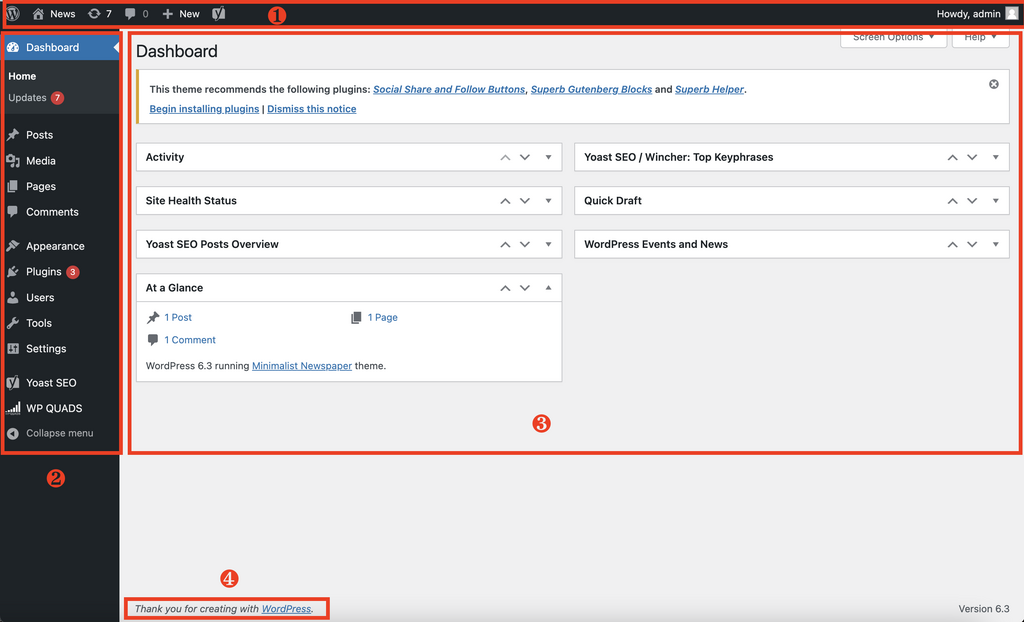Click pushpin icon next to 1 Post
Viewport: 1024px width, 622px height.
click(x=153, y=318)
